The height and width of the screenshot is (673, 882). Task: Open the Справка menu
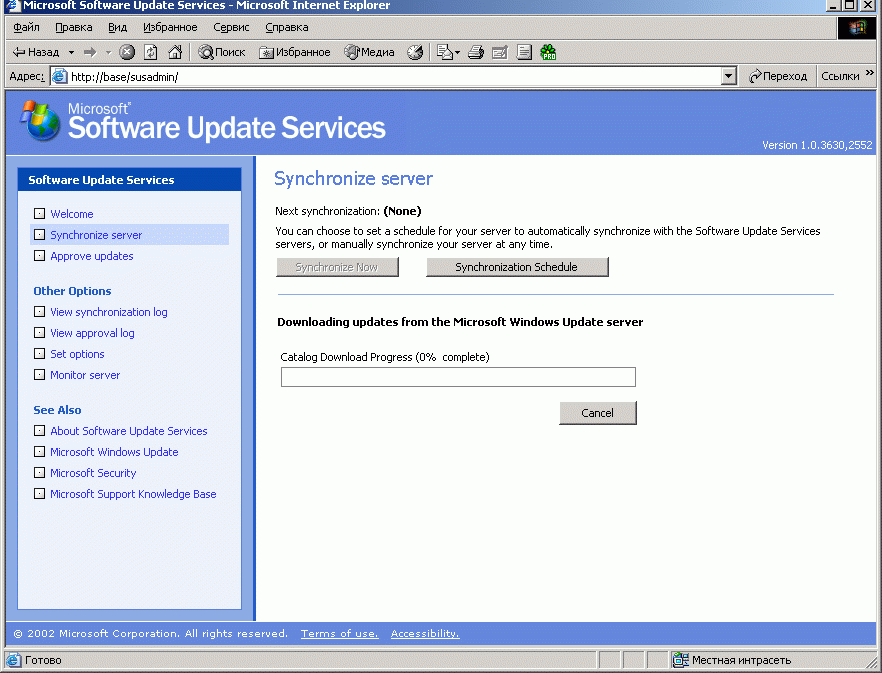point(287,27)
